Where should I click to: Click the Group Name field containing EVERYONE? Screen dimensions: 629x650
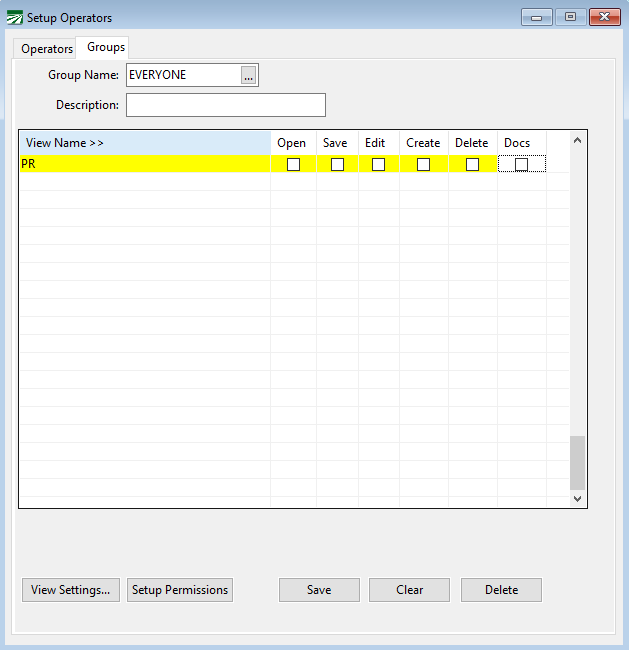tap(182, 76)
